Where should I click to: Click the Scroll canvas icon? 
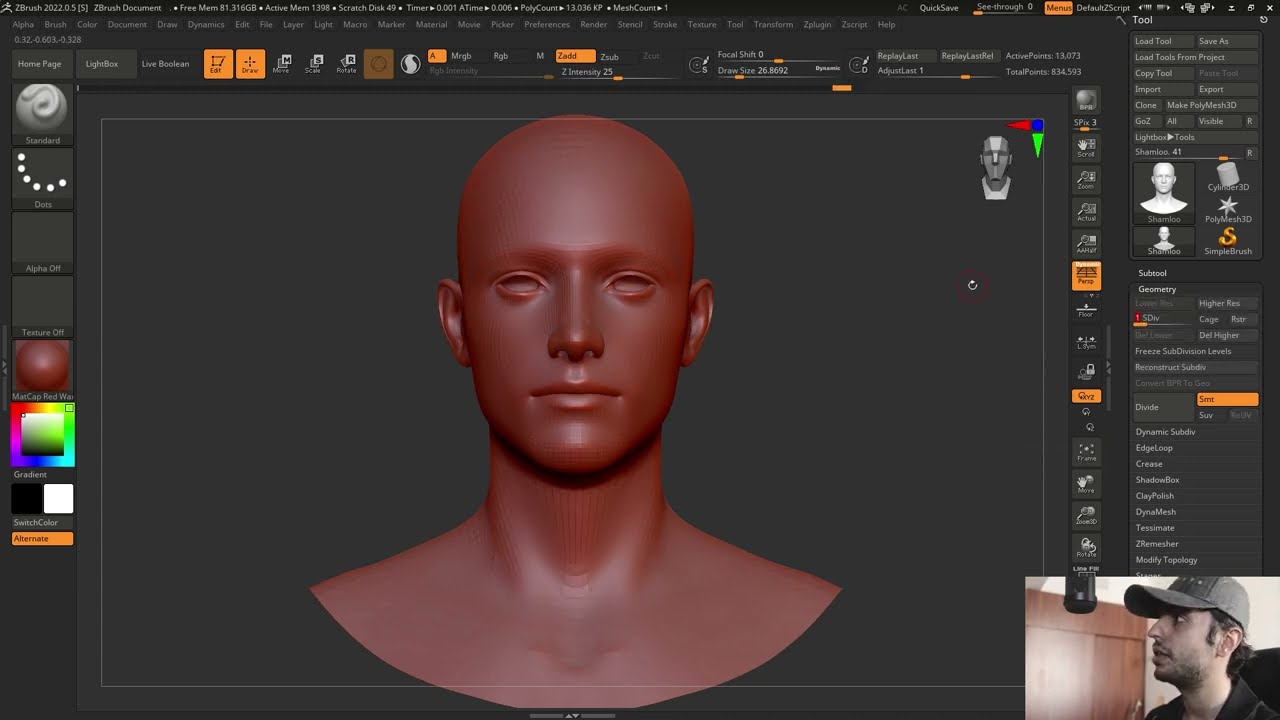point(1086,147)
